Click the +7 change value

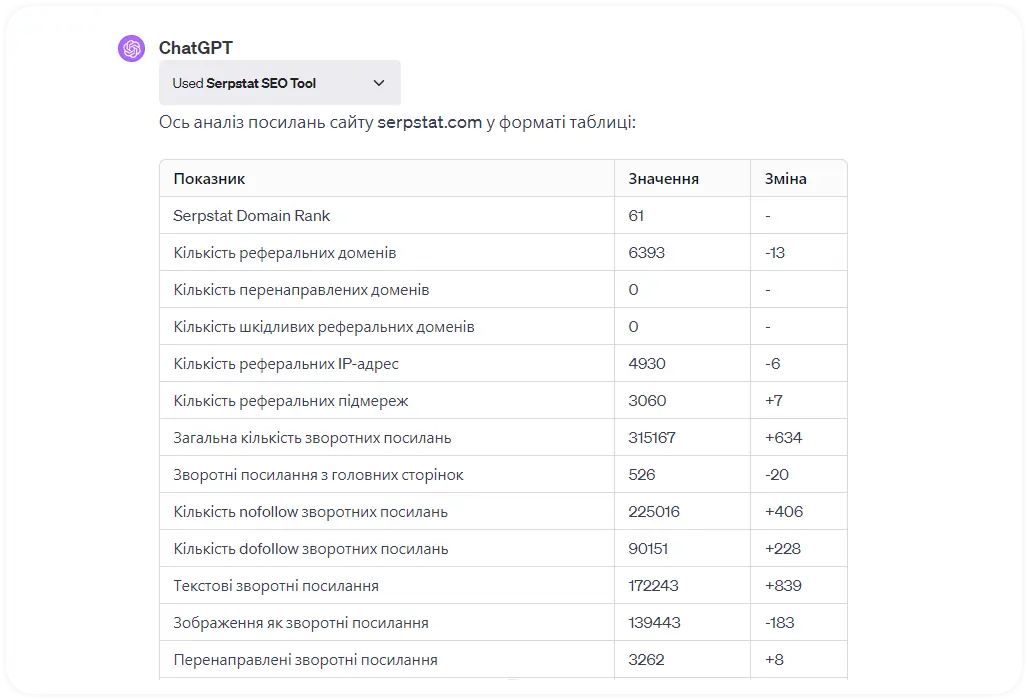pyautogui.click(x=774, y=400)
